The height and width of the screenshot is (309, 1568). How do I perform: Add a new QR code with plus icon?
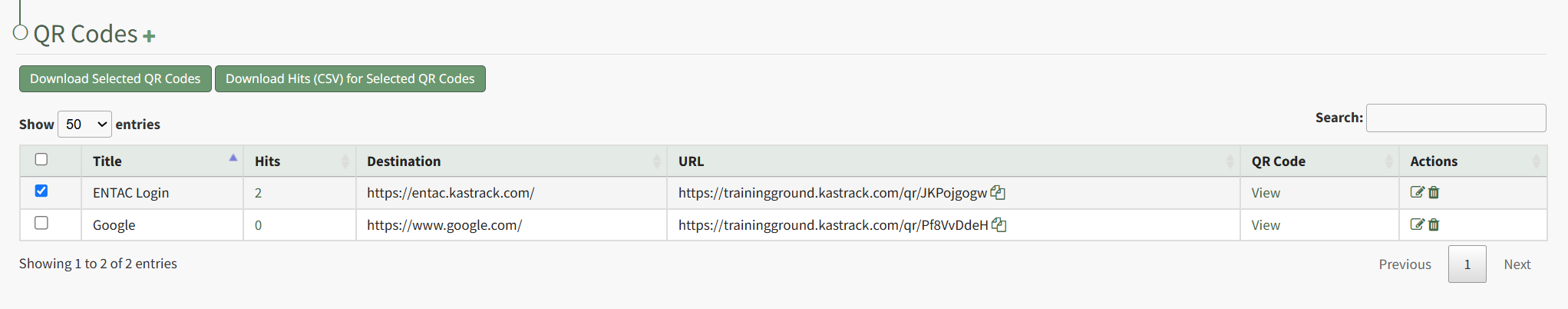coord(149,36)
